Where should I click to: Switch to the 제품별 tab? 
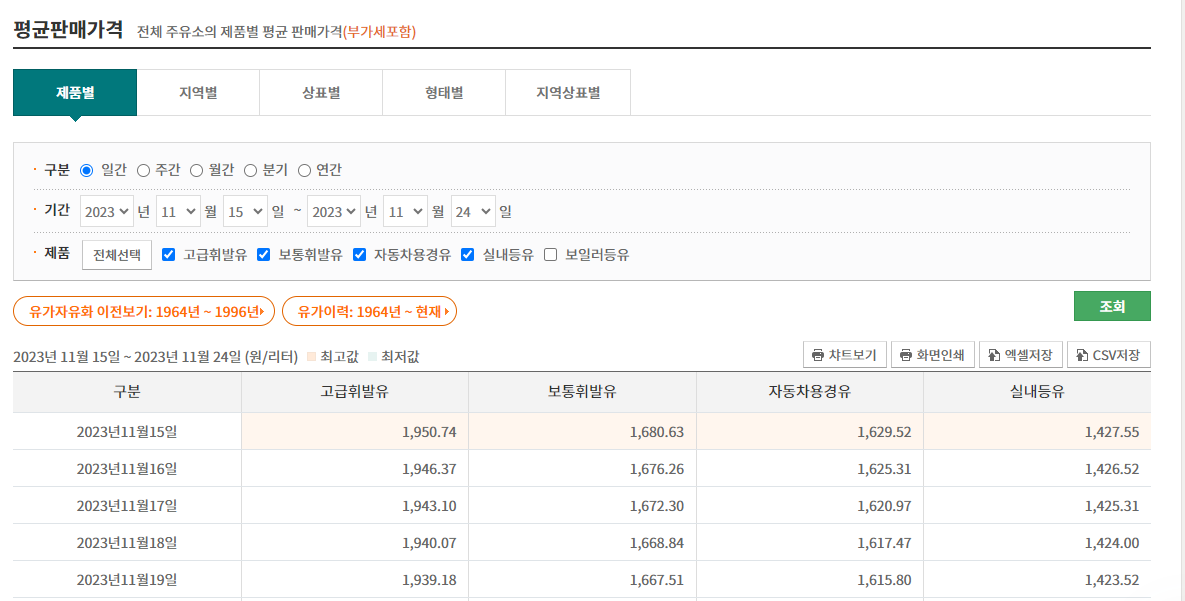click(x=75, y=93)
